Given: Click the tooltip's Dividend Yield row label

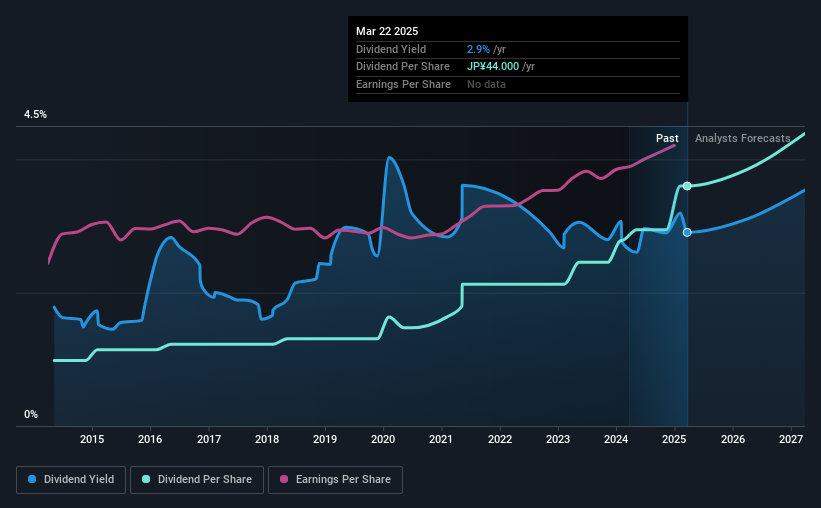Looking at the screenshot, I should 391,49.
